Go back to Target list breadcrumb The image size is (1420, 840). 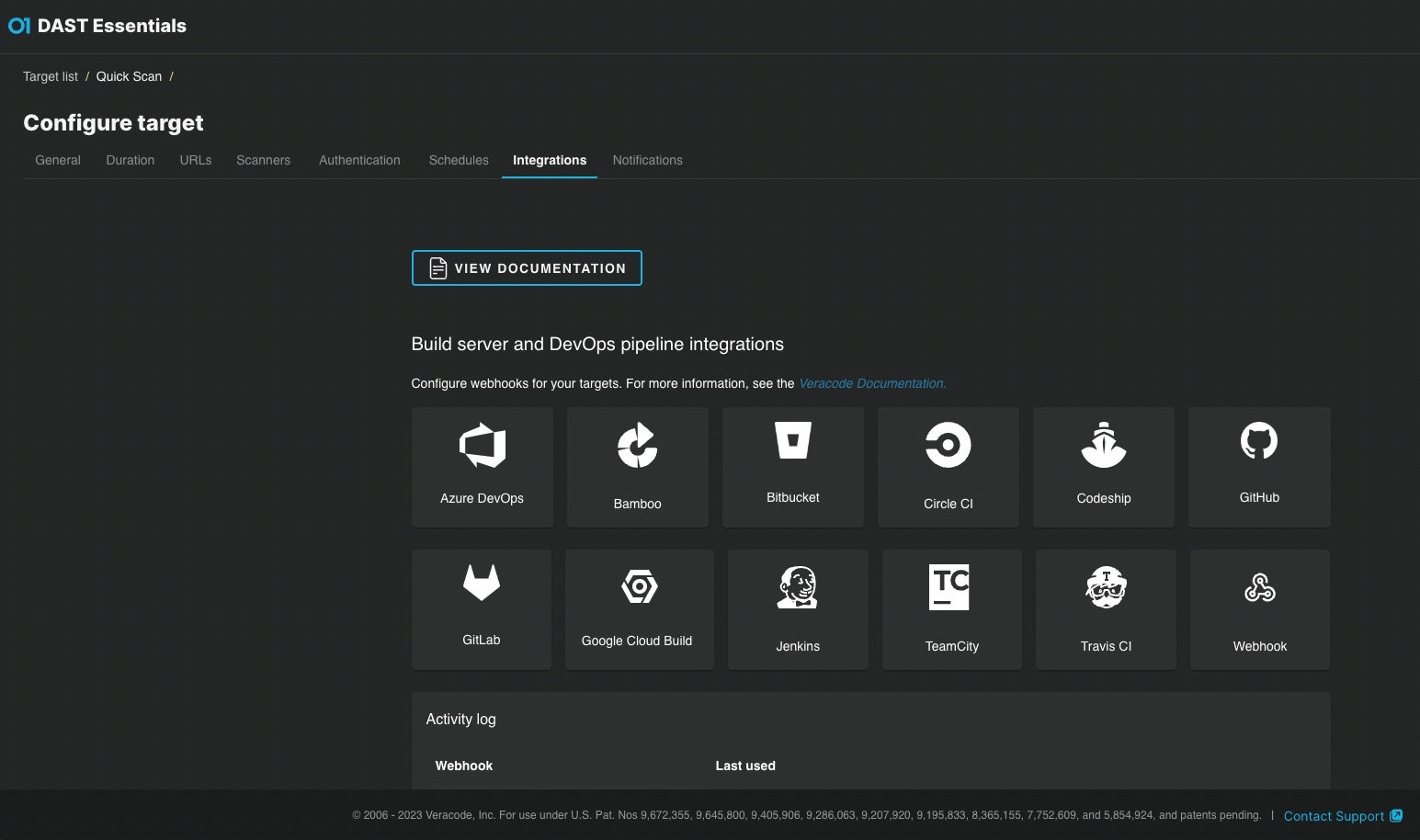pos(51,76)
